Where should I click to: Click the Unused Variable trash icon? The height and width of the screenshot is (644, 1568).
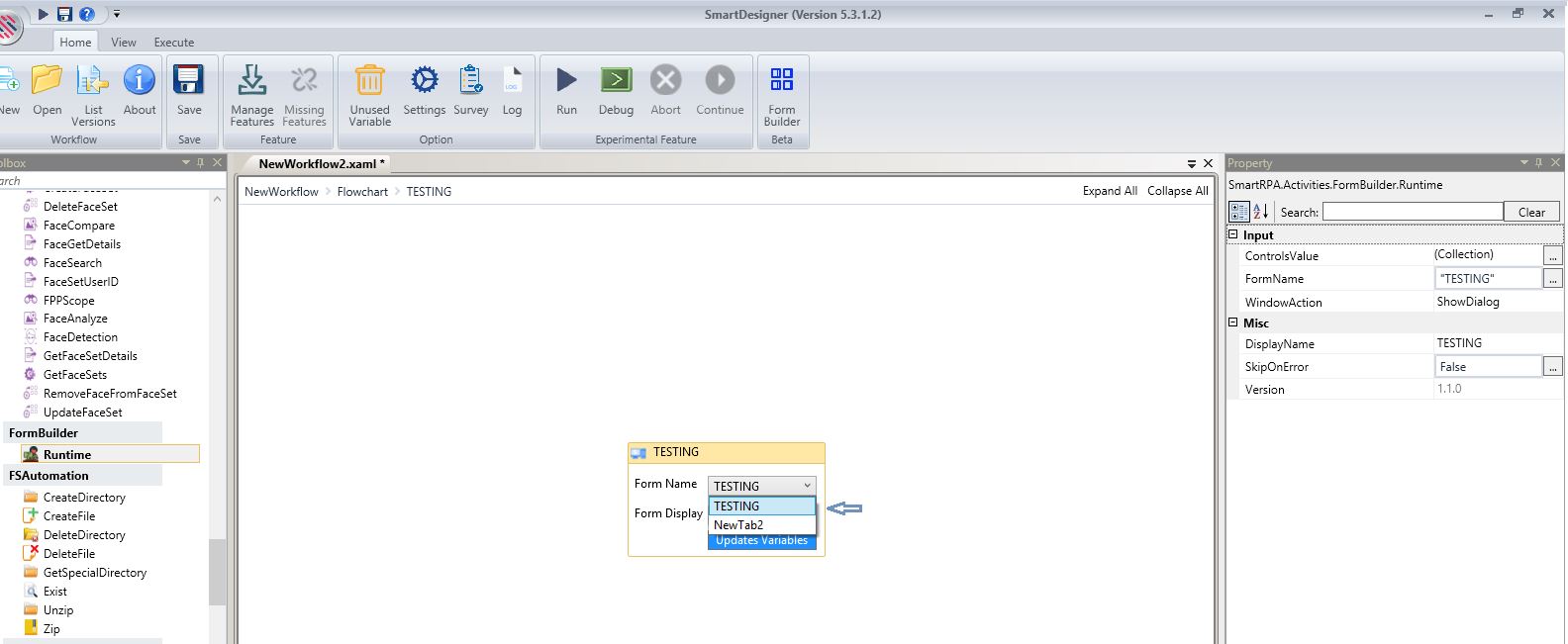click(369, 80)
